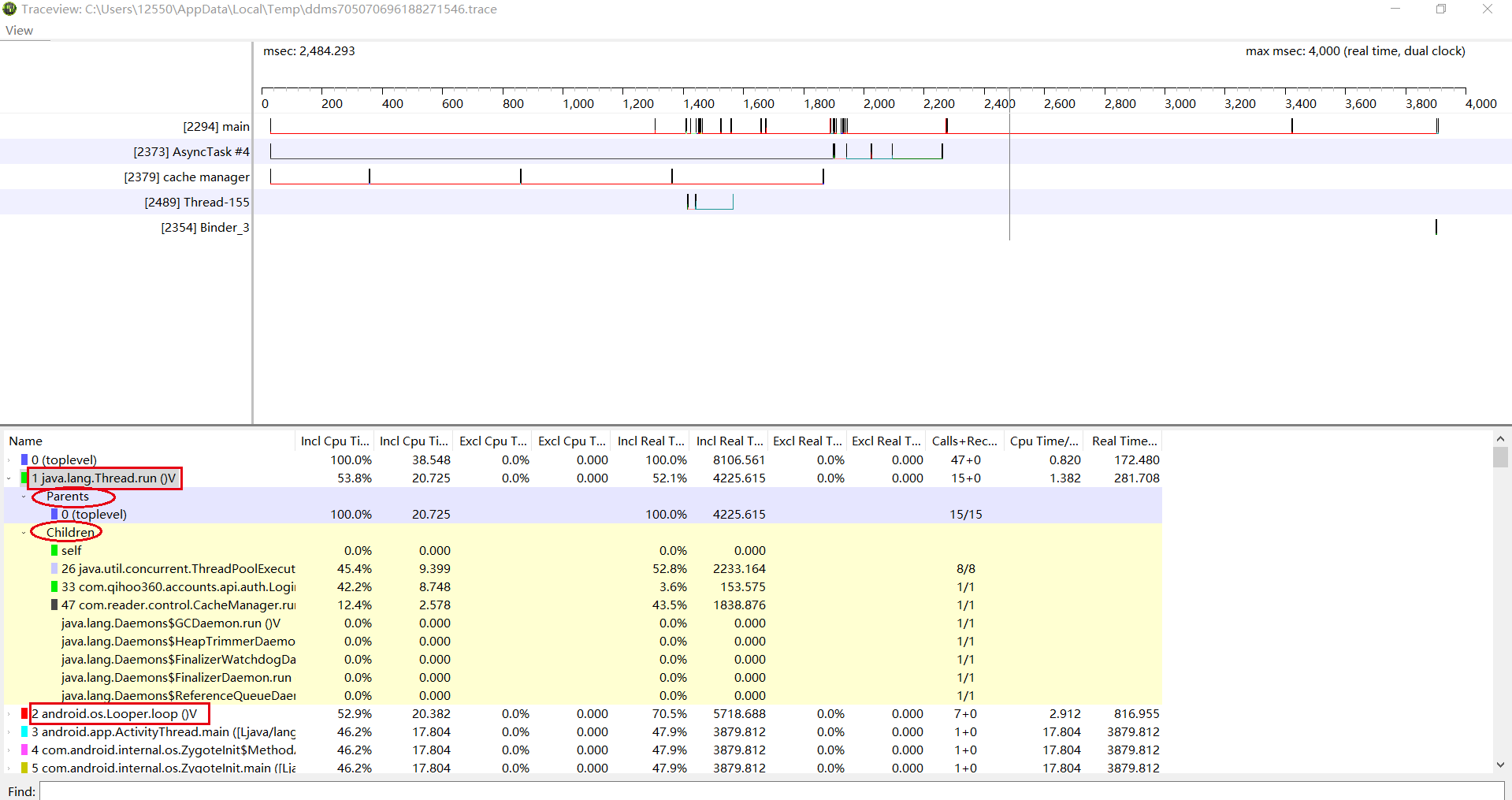Select 0 (toplevel) under Parents
The image size is (1512, 800).
(x=583, y=514)
